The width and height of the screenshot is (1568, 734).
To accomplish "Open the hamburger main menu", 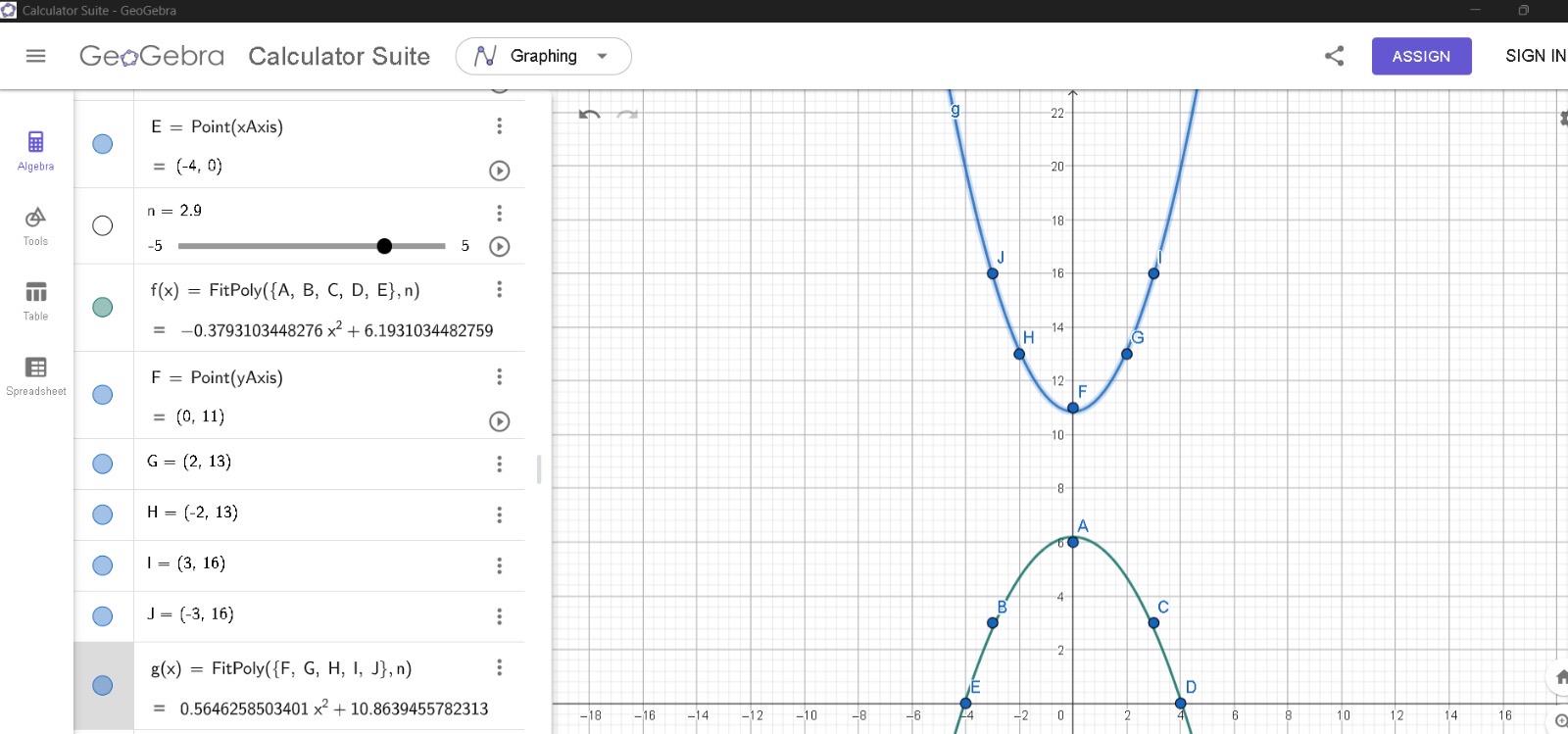I will pyautogui.click(x=36, y=56).
